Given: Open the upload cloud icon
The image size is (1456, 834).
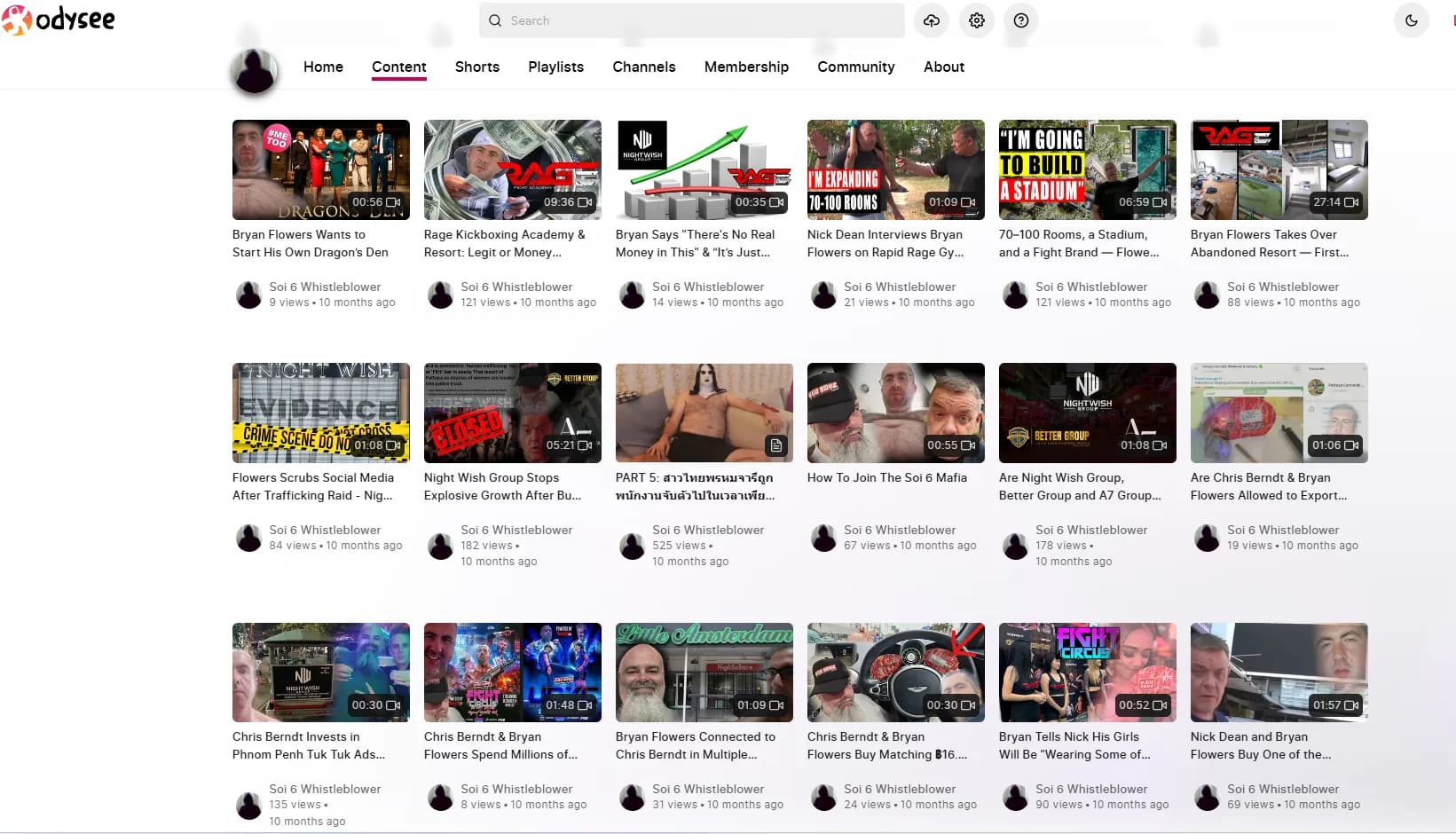Looking at the screenshot, I should point(932,20).
